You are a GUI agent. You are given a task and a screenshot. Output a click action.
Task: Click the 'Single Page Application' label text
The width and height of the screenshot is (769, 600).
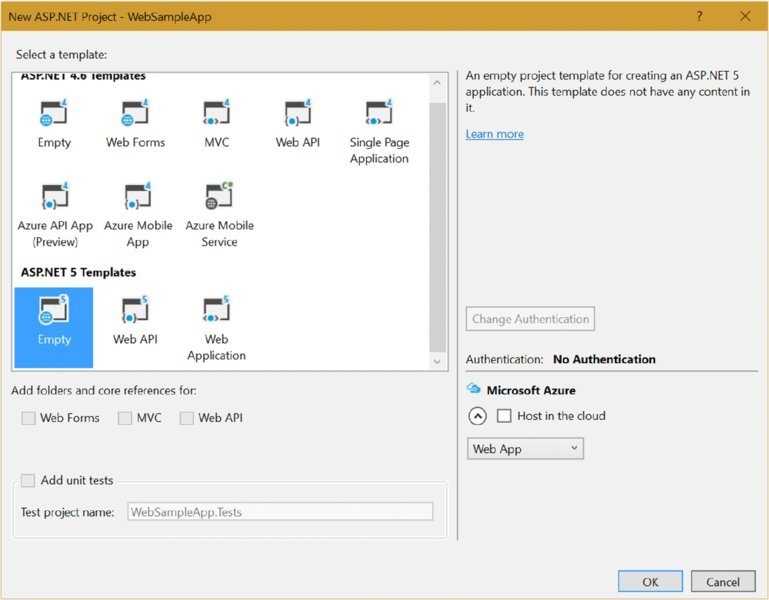coord(379,151)
